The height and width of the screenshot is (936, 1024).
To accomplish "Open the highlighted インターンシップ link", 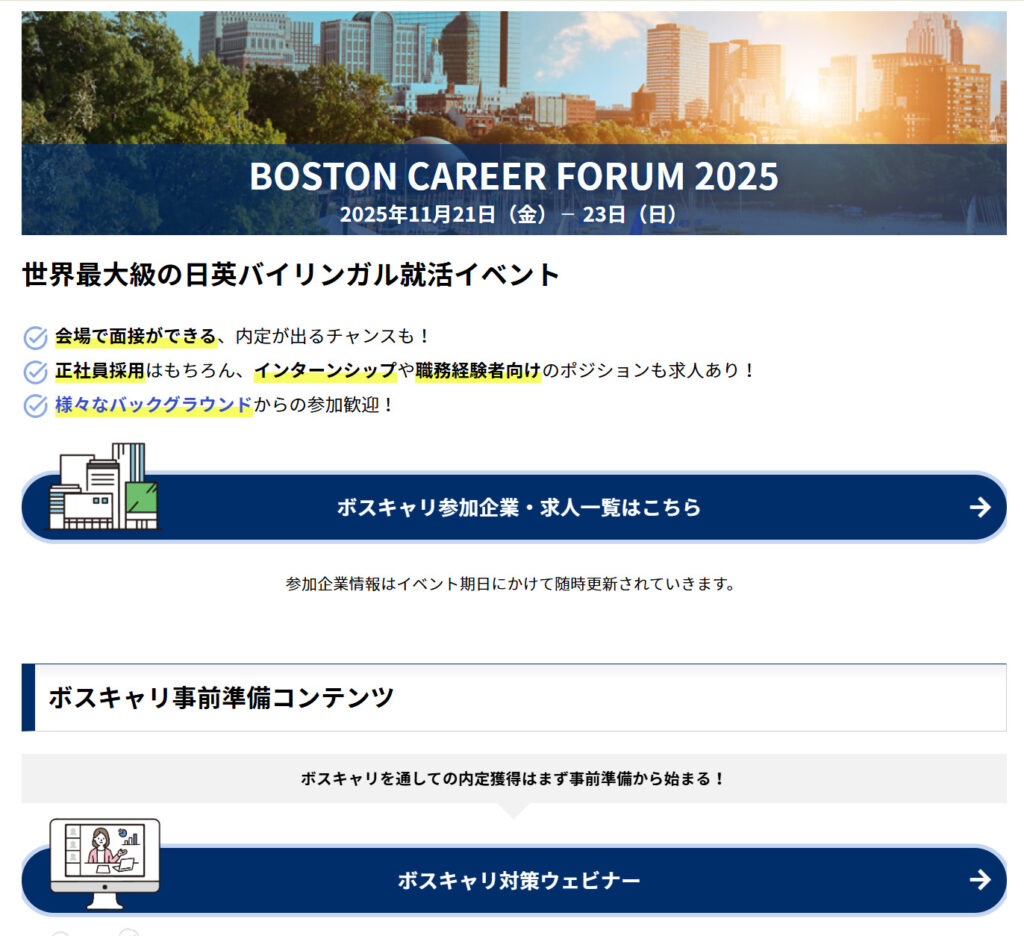I will click(x=327, y=372).
